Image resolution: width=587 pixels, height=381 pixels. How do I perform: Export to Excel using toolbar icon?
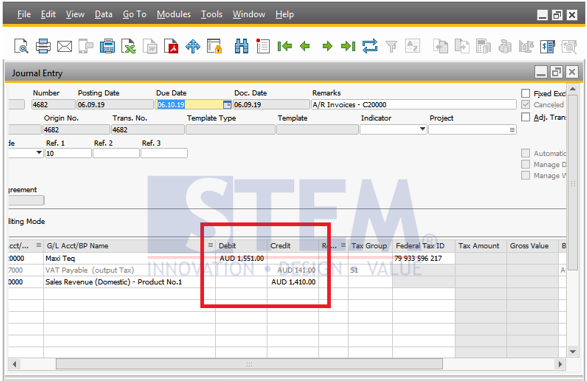click(128, 46)
